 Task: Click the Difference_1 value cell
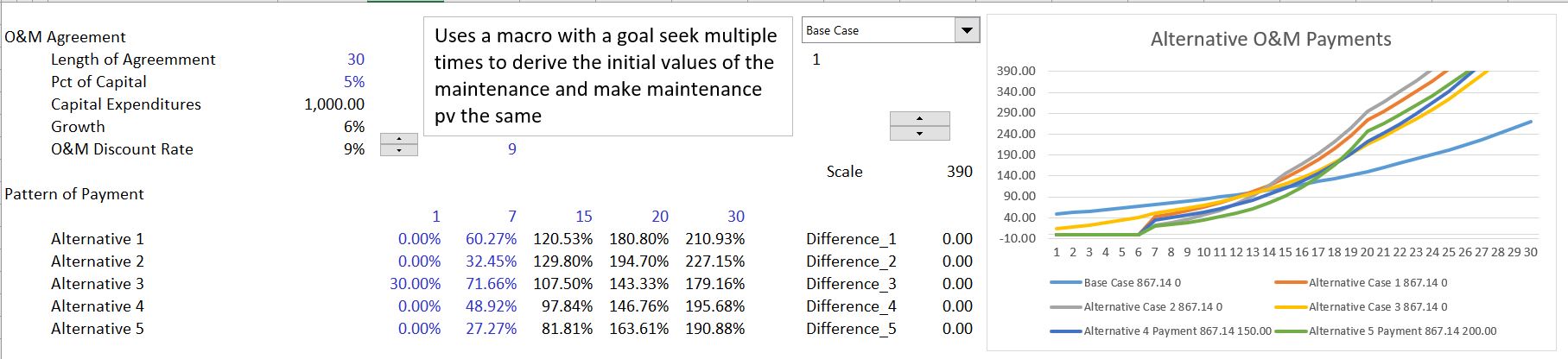(x=957, y=239)
